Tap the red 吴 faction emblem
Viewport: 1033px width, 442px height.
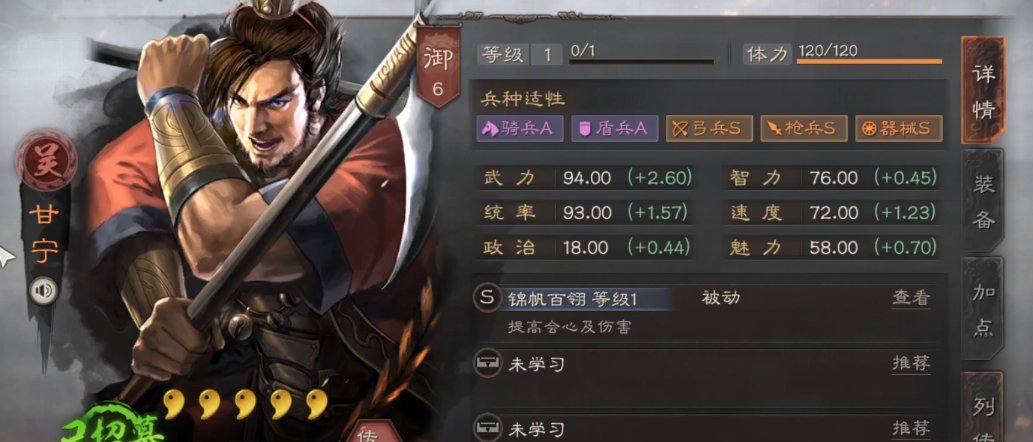tap(47, 161)
